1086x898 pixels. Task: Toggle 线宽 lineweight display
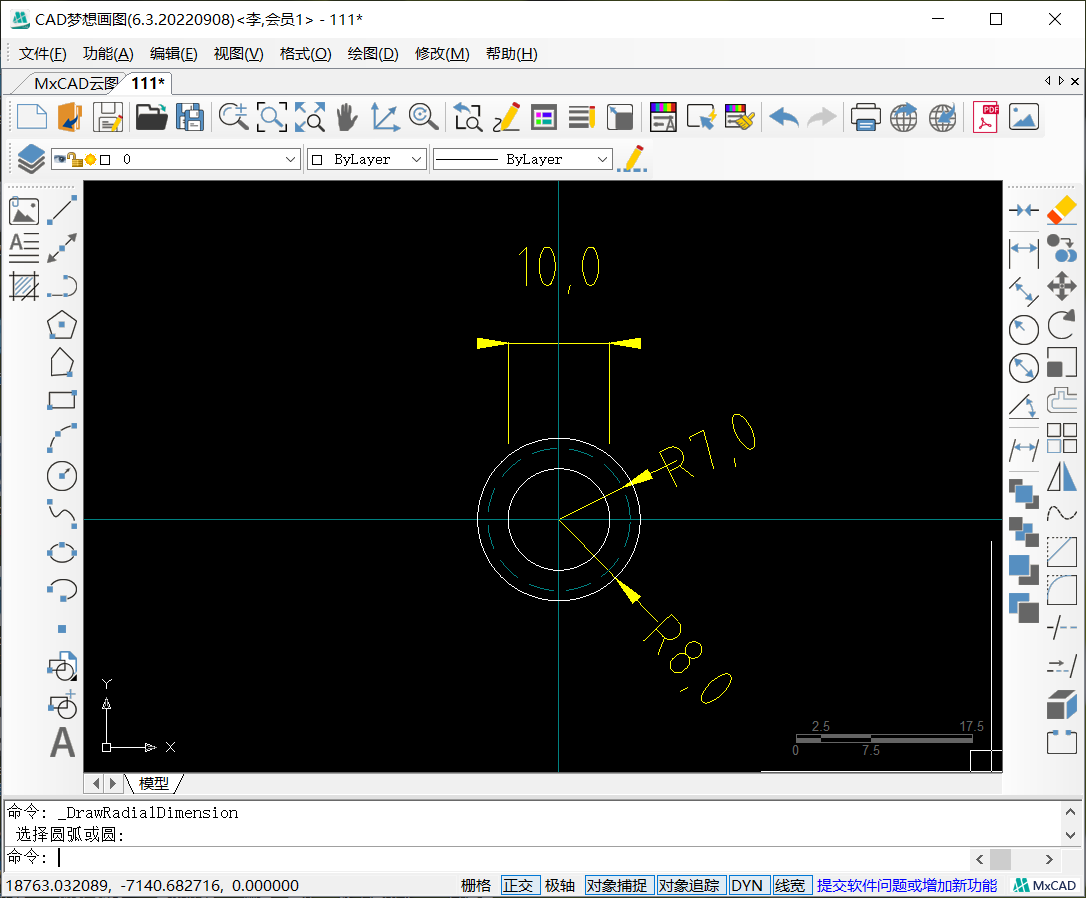[x=790, y=886]
